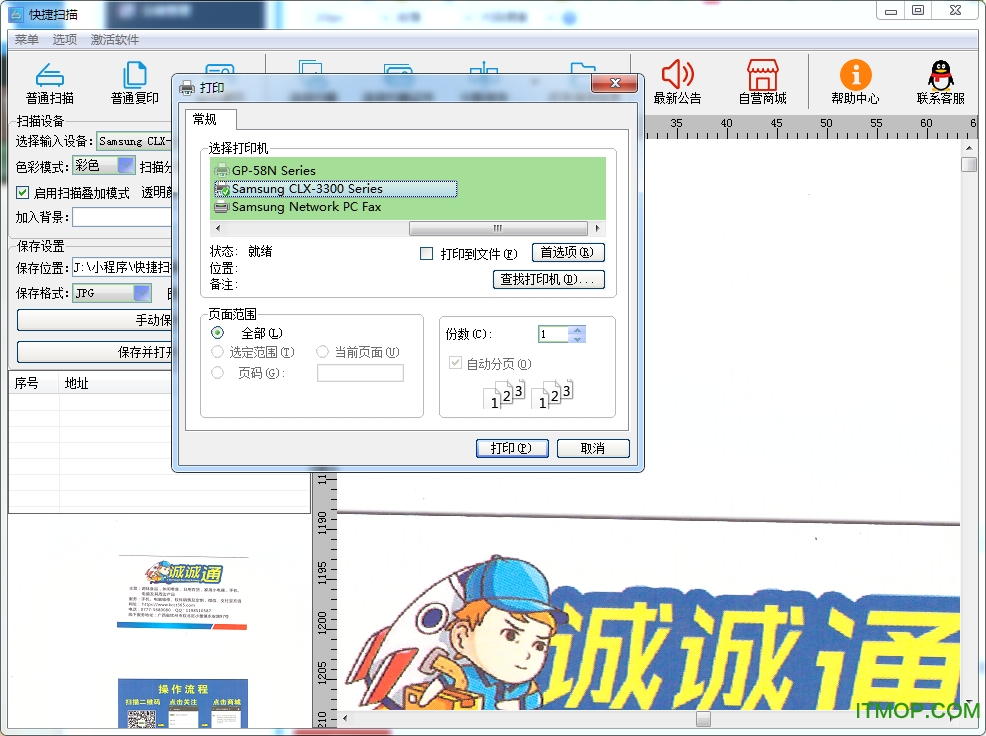The image size is (986, 736).
Task: Select GP-58N Series printer icon
Action: pyautogui.click(x=222, y=171)
